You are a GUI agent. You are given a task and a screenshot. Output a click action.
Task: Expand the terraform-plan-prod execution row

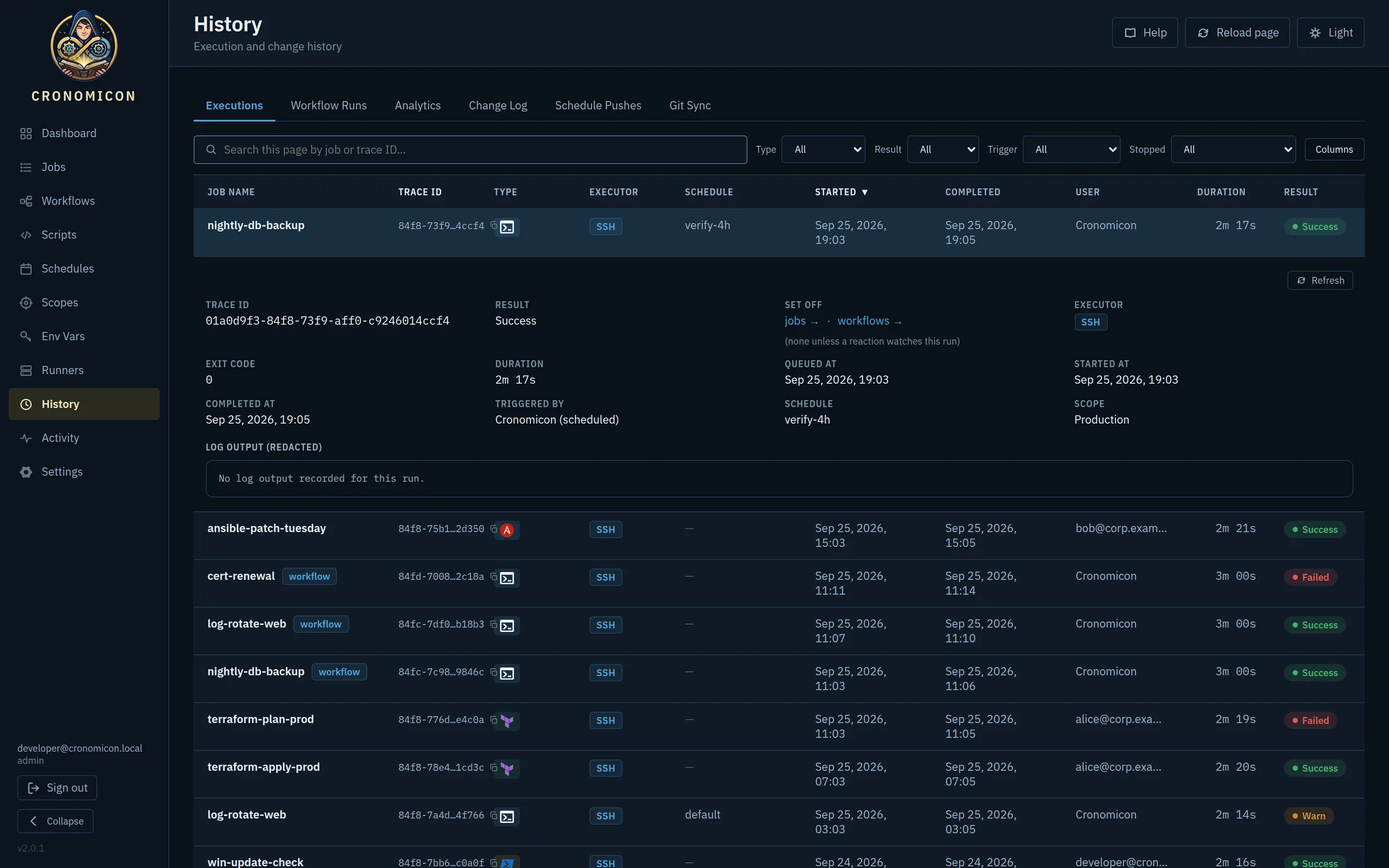(778, 727)
